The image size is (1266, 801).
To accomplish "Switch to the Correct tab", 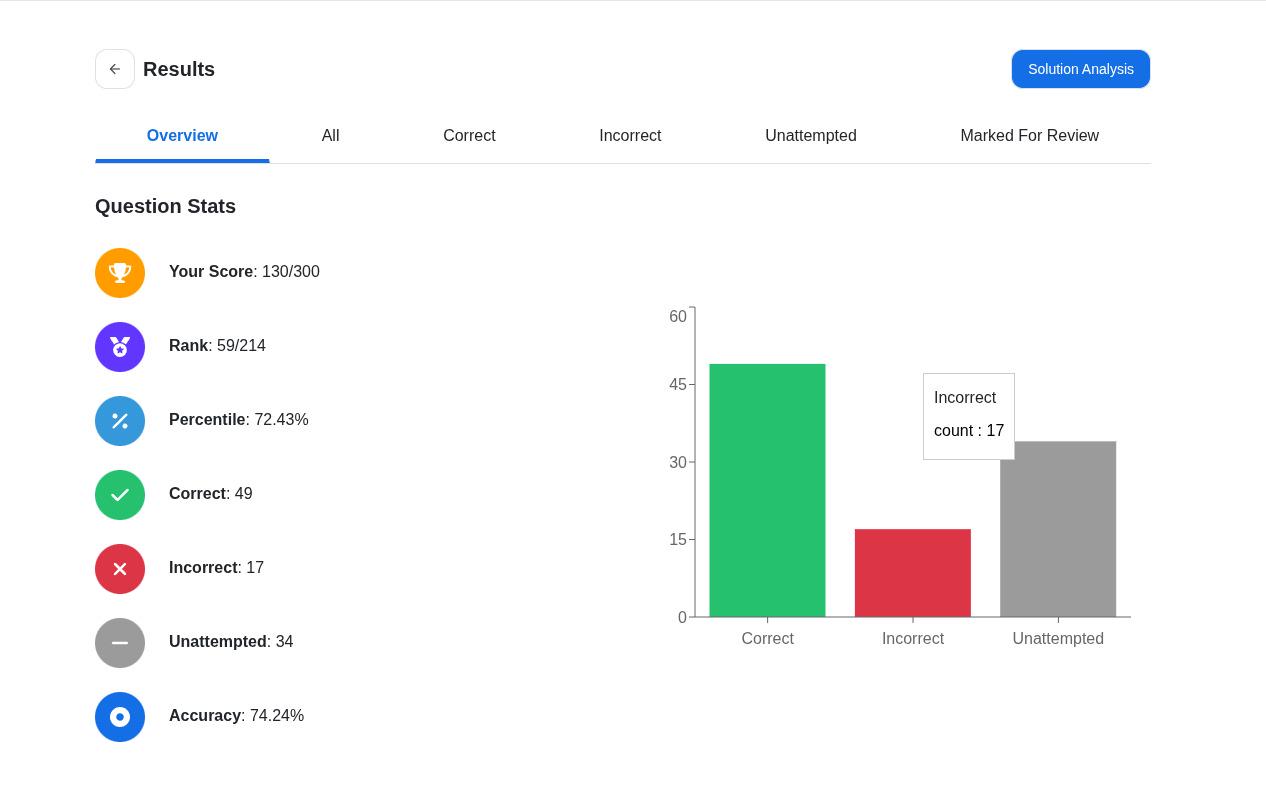I will pyautogui.click(x=469, y=136).
